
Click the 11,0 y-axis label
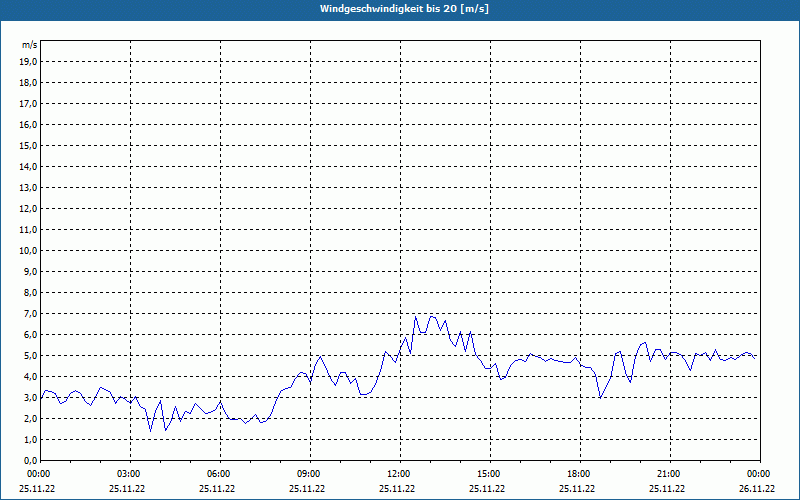click(29, 230)
